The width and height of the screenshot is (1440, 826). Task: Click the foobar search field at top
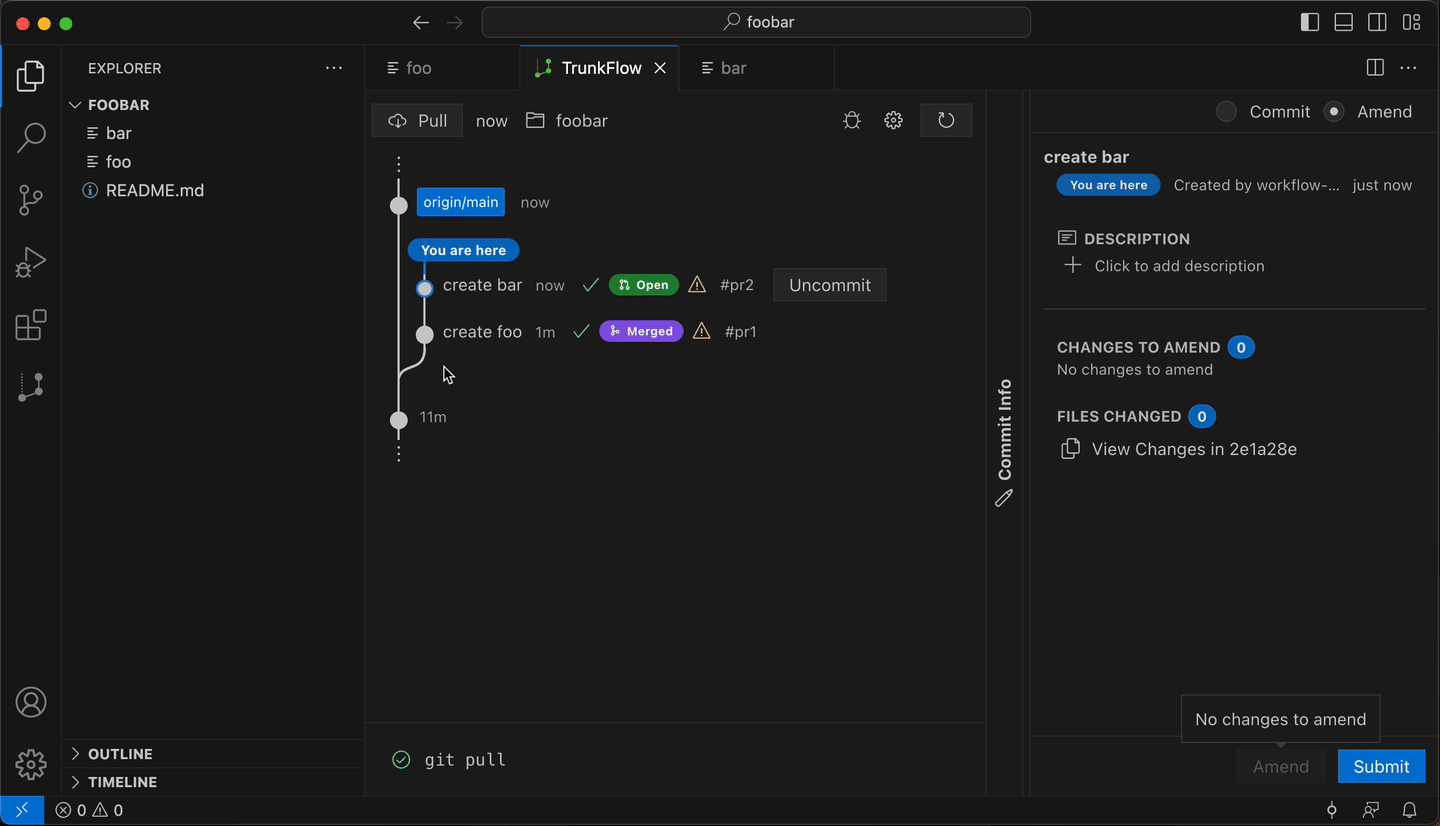[x=755, y=21]
